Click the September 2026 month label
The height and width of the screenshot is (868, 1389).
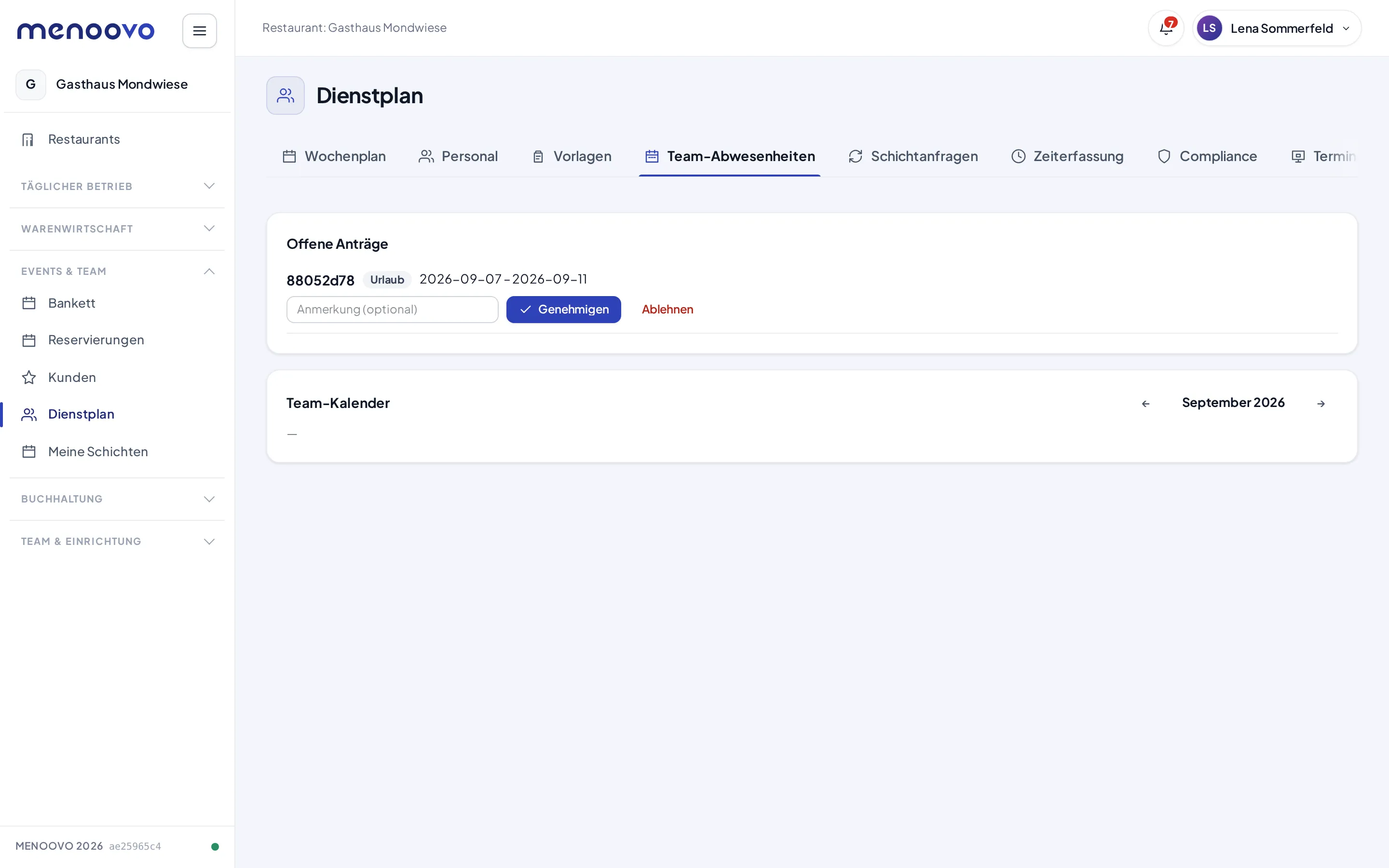[1233, 403]
